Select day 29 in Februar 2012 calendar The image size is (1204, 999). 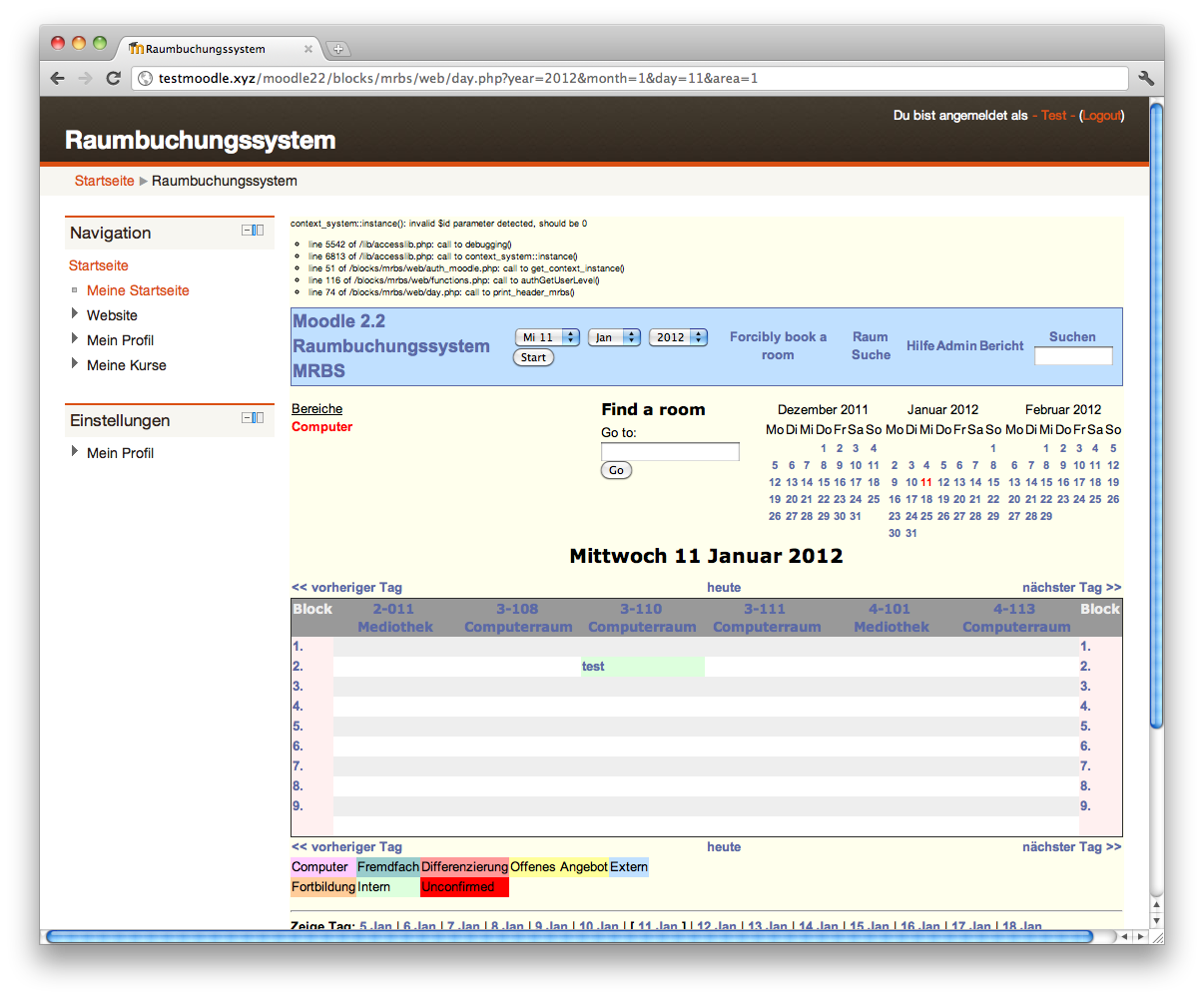pyautogui.click(x=1046, y=516)
